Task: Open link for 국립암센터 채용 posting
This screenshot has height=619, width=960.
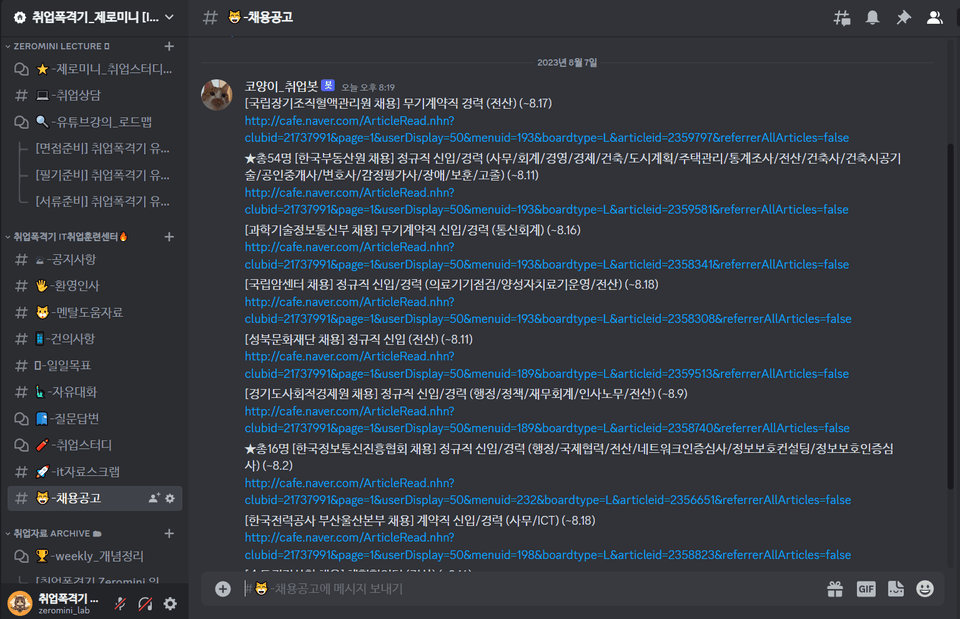Action: tap(548, 310)
